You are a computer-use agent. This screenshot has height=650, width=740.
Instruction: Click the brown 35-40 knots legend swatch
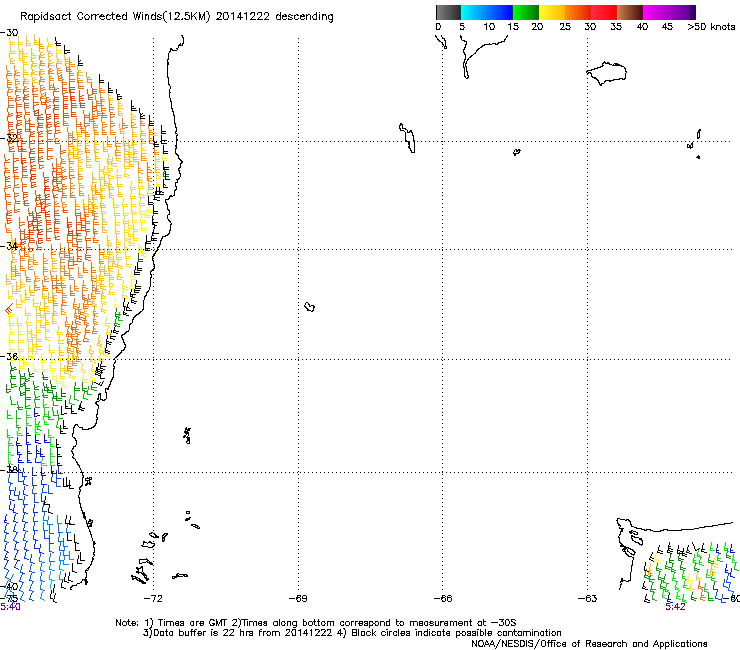[630, 12]
